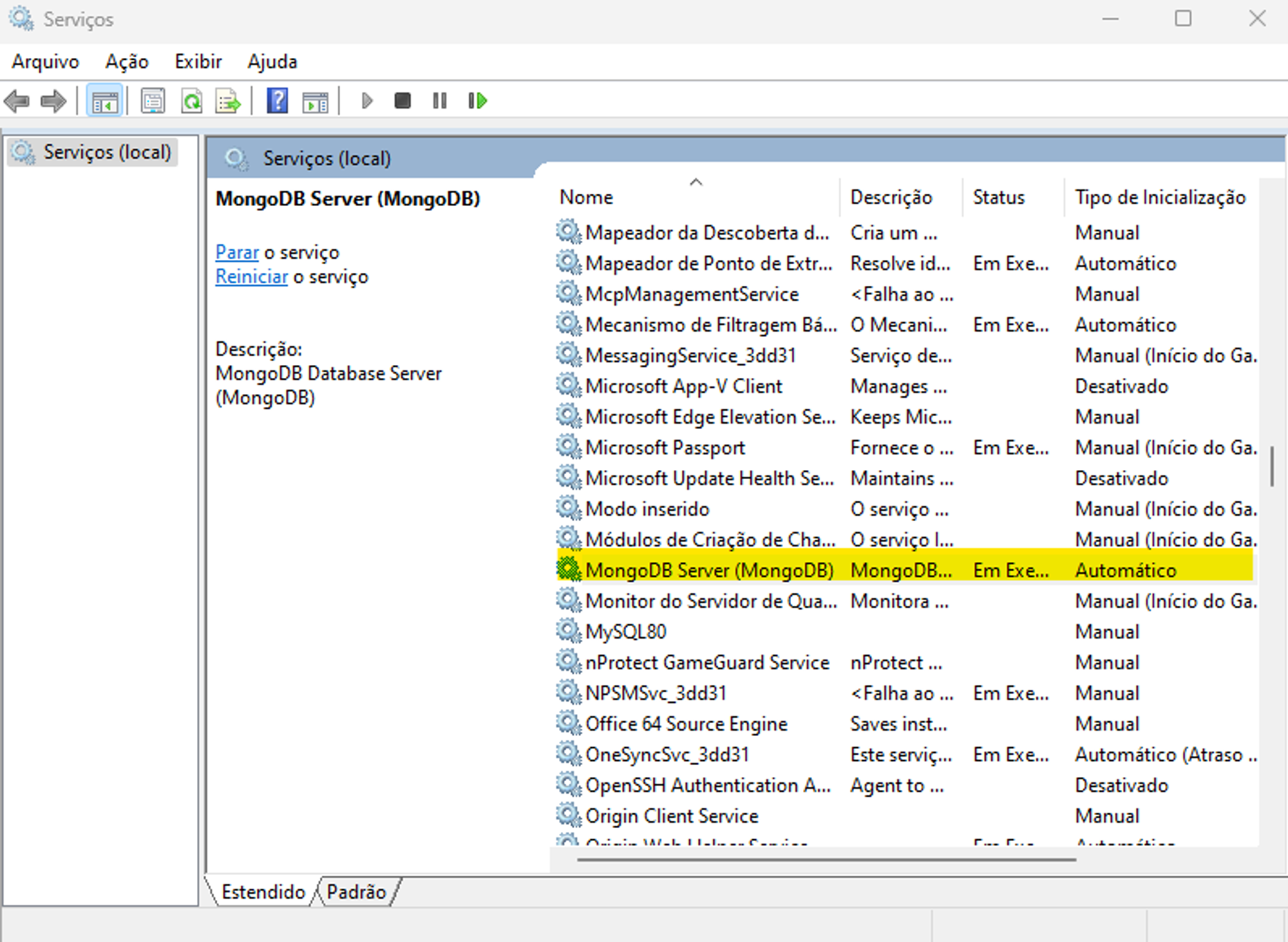This screenshot has height=942, width=1288.
Task: Select the MySQL80 service row
Action: (625, 632)
